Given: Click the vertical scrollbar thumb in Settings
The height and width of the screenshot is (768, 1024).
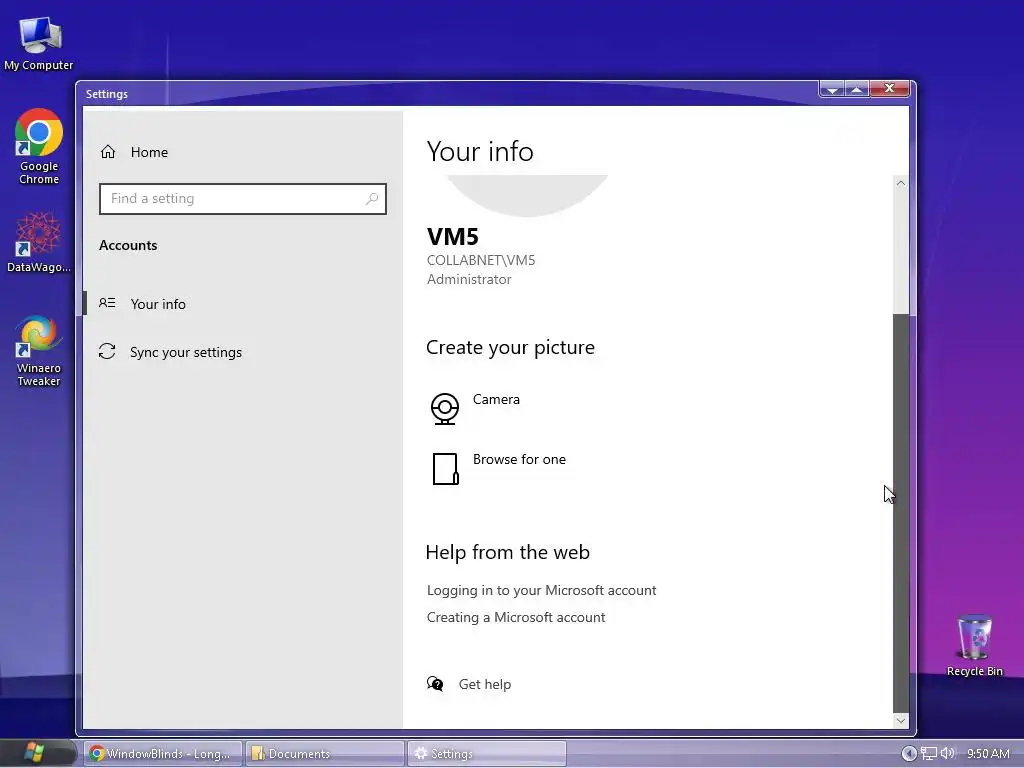Looking at the screenshot, I should (x=901, y=513).
